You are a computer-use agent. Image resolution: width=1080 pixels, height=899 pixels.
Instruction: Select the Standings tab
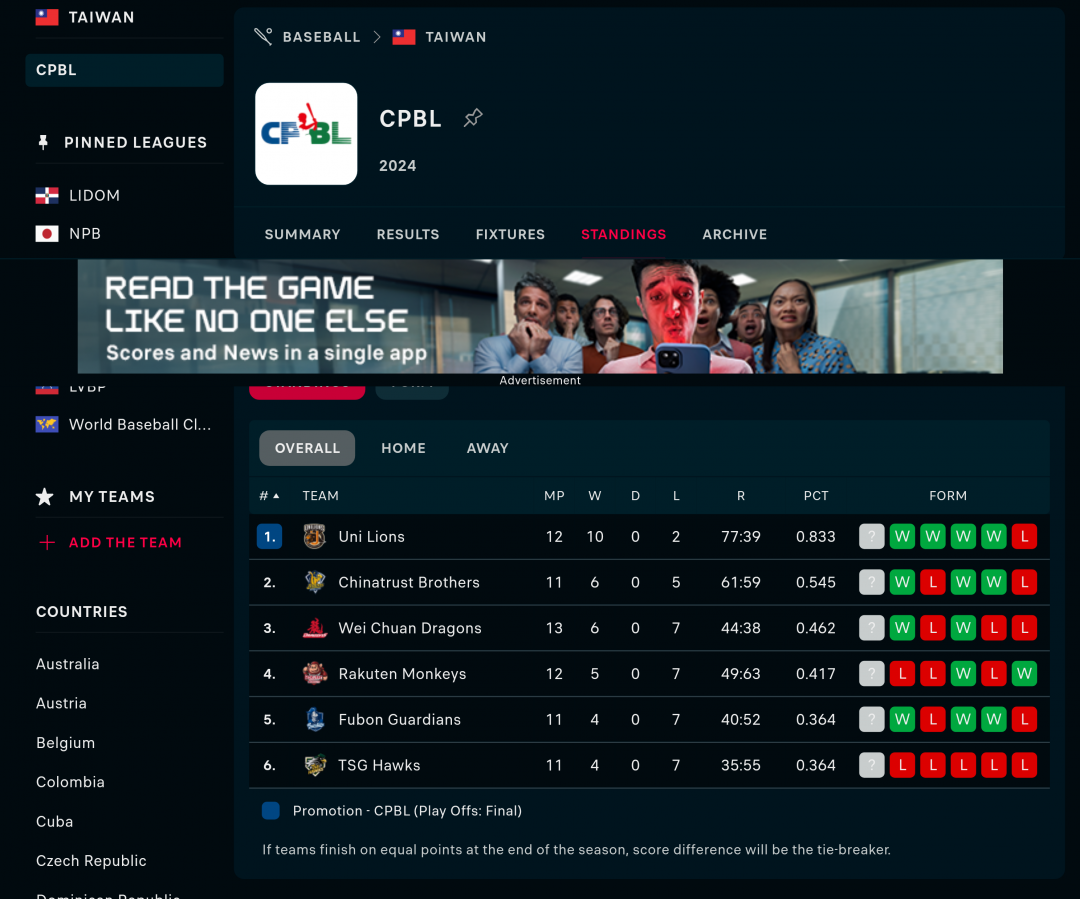tap(623, 234)
